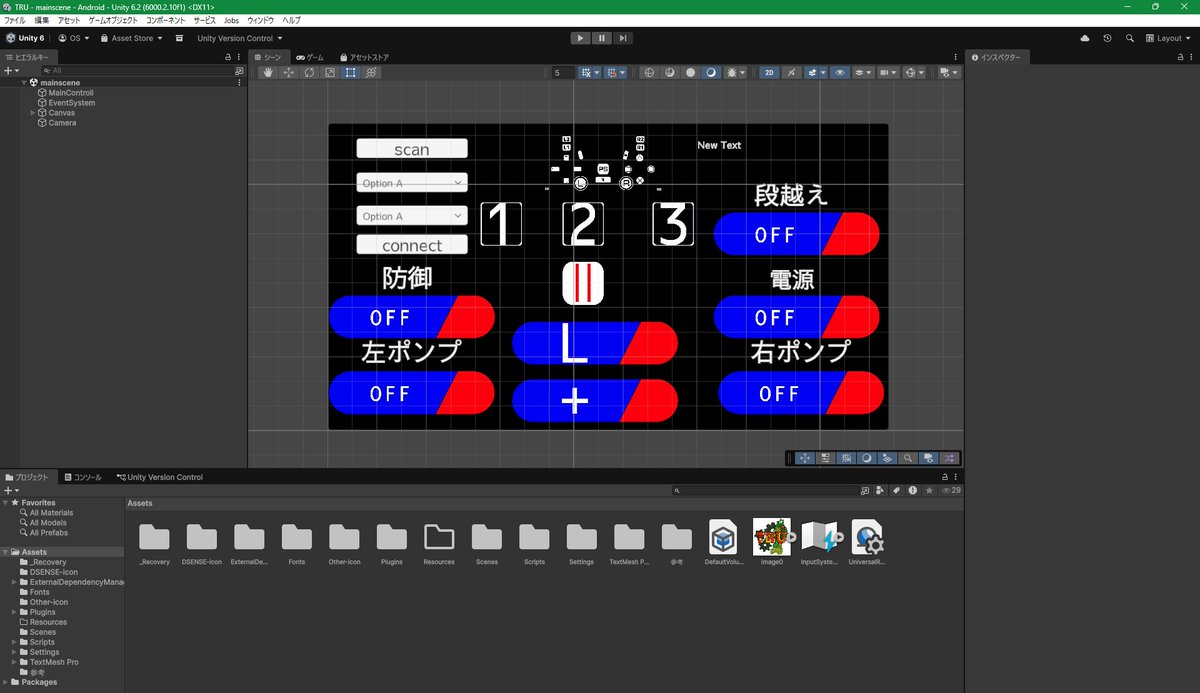Image resolution: width=1200 pixels, height=693 pixels.
Task: Open the ファイル menu
Action: coord(15,20)
